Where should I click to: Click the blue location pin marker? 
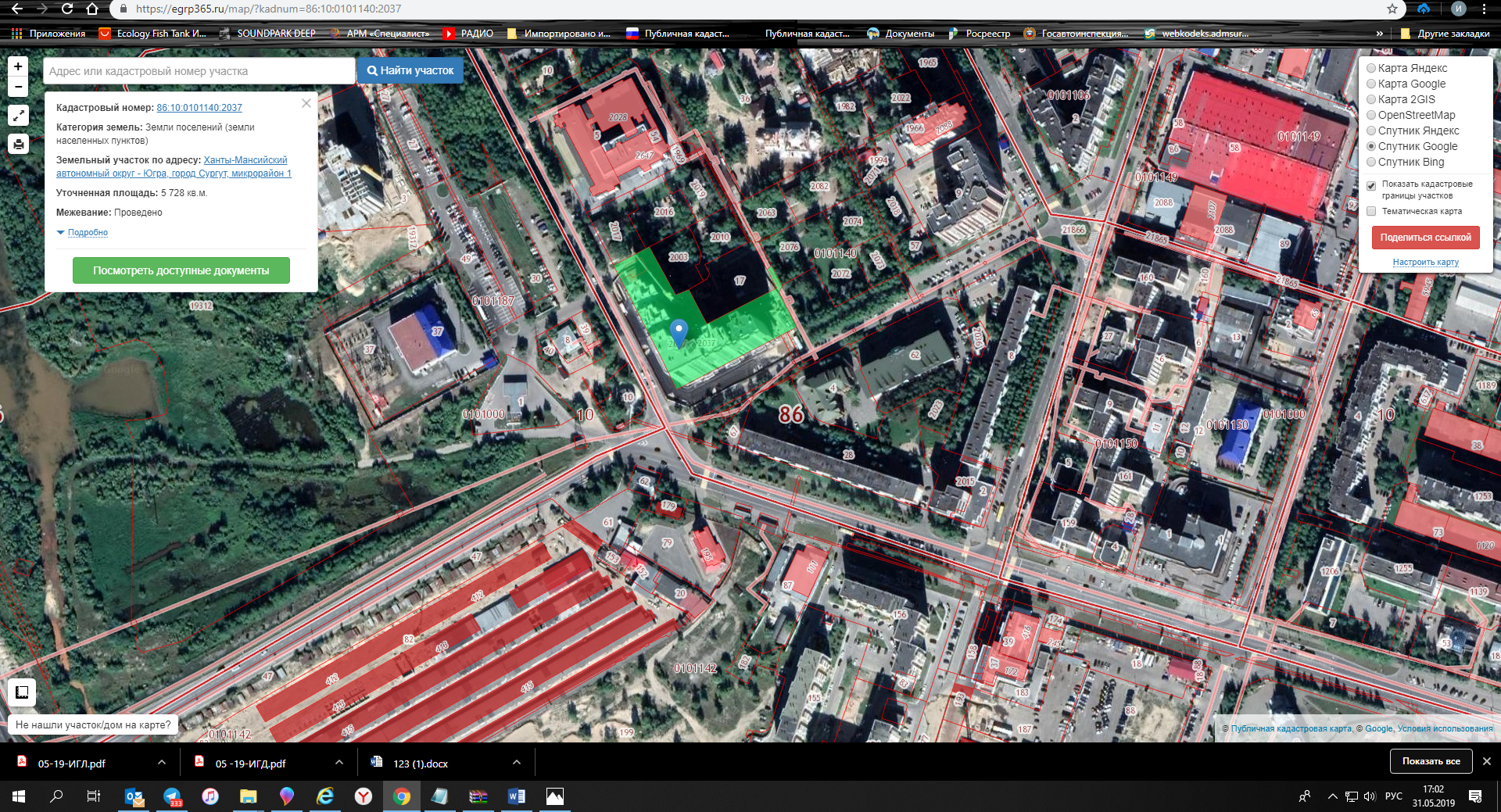click(679, 331)
